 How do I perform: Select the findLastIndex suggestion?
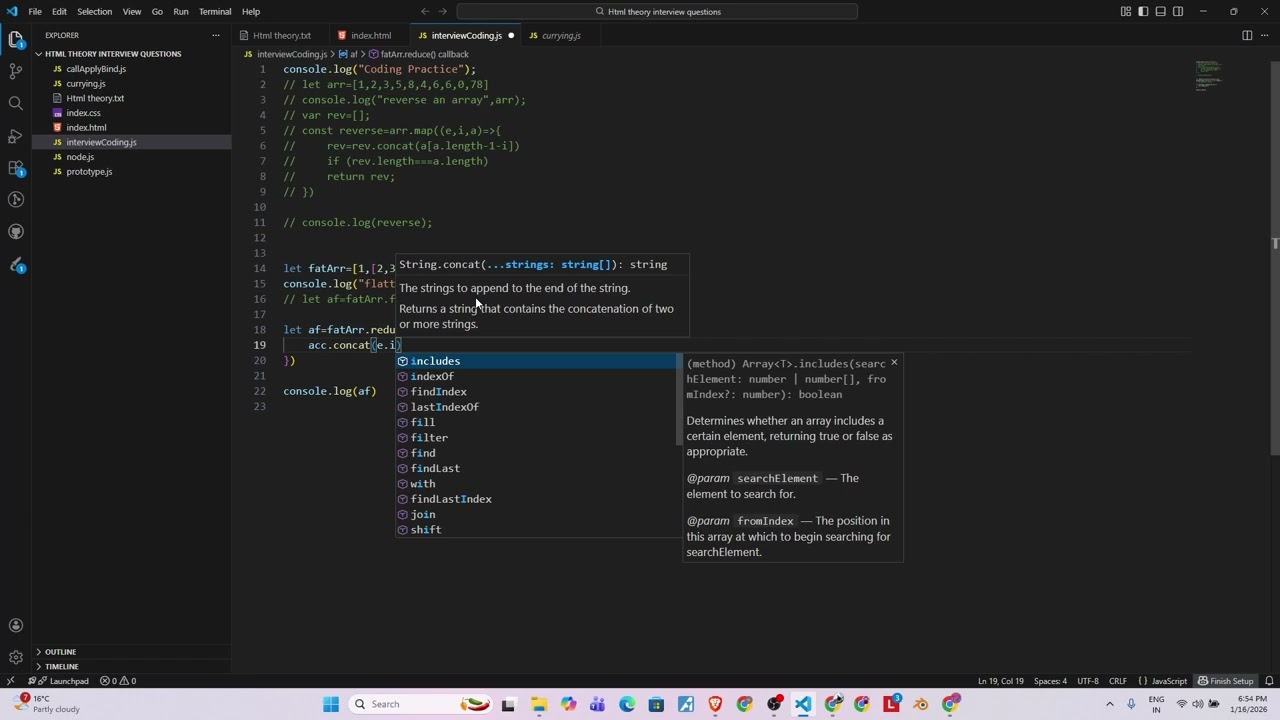pos(538,499)
